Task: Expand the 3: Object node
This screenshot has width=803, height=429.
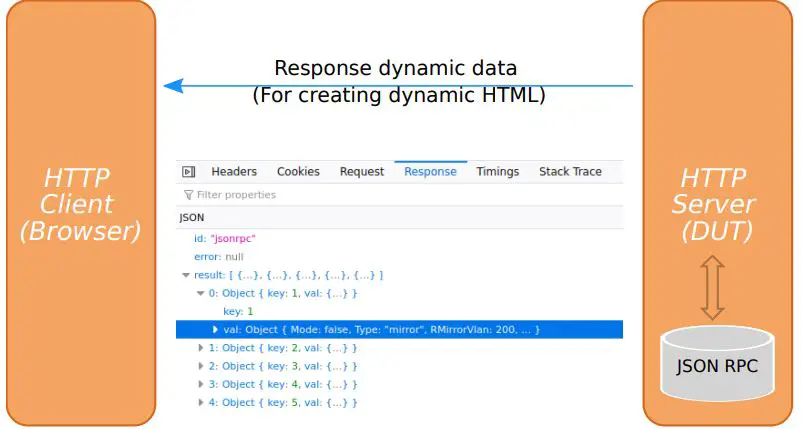Action: [200, 384]
